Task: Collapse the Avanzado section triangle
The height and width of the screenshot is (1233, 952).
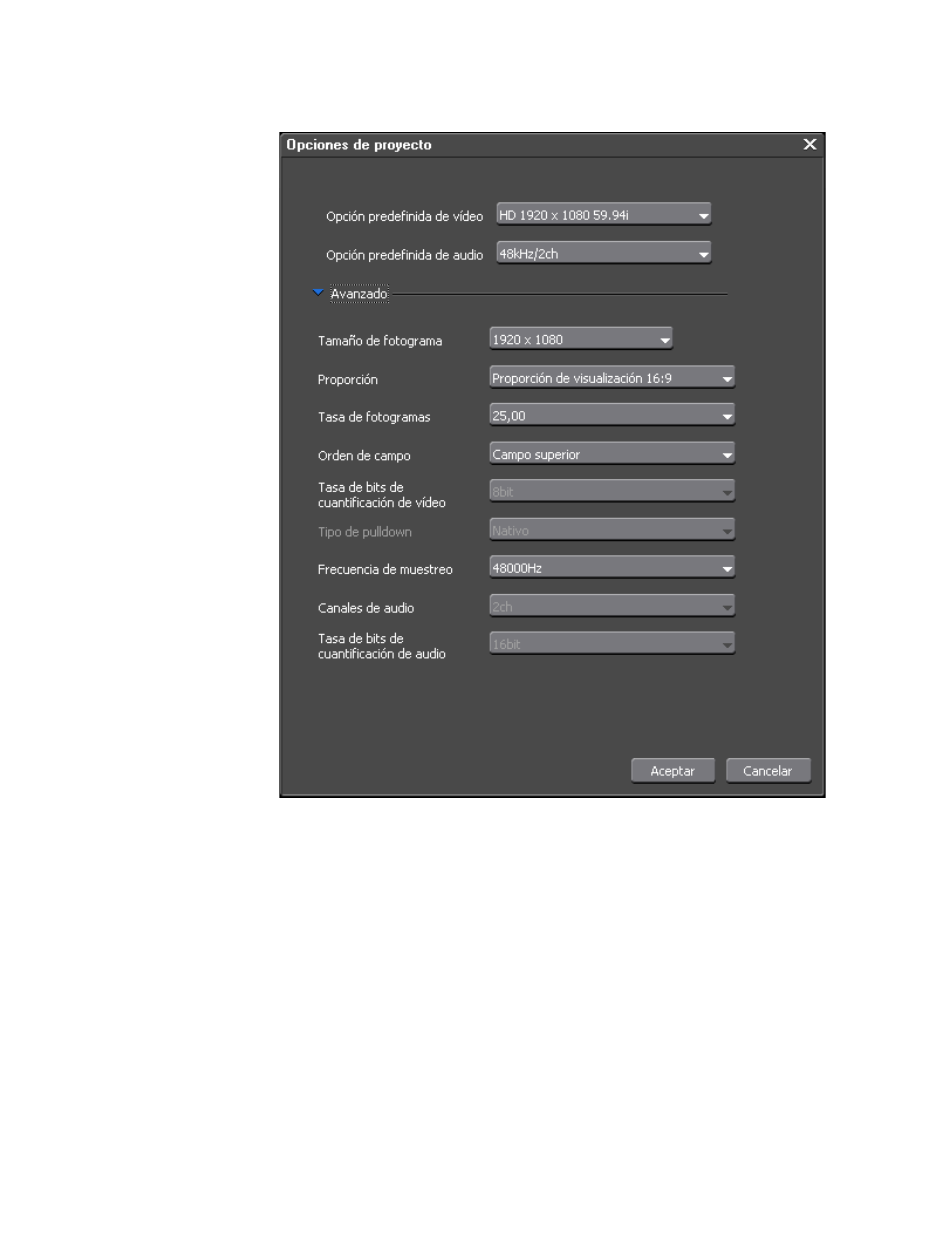Action: click(x=318, y=293)
